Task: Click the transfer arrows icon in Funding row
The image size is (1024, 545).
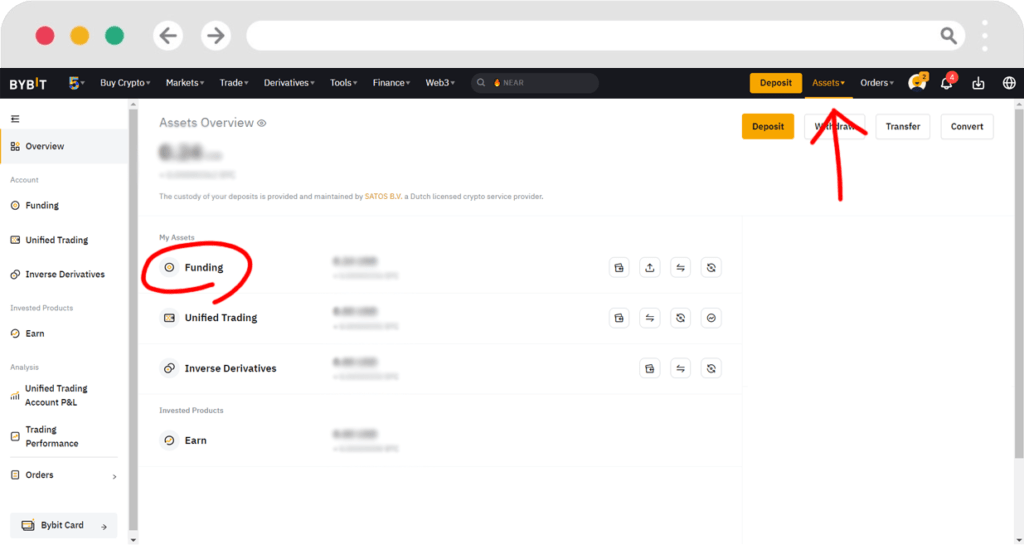Action: (680, 268)
